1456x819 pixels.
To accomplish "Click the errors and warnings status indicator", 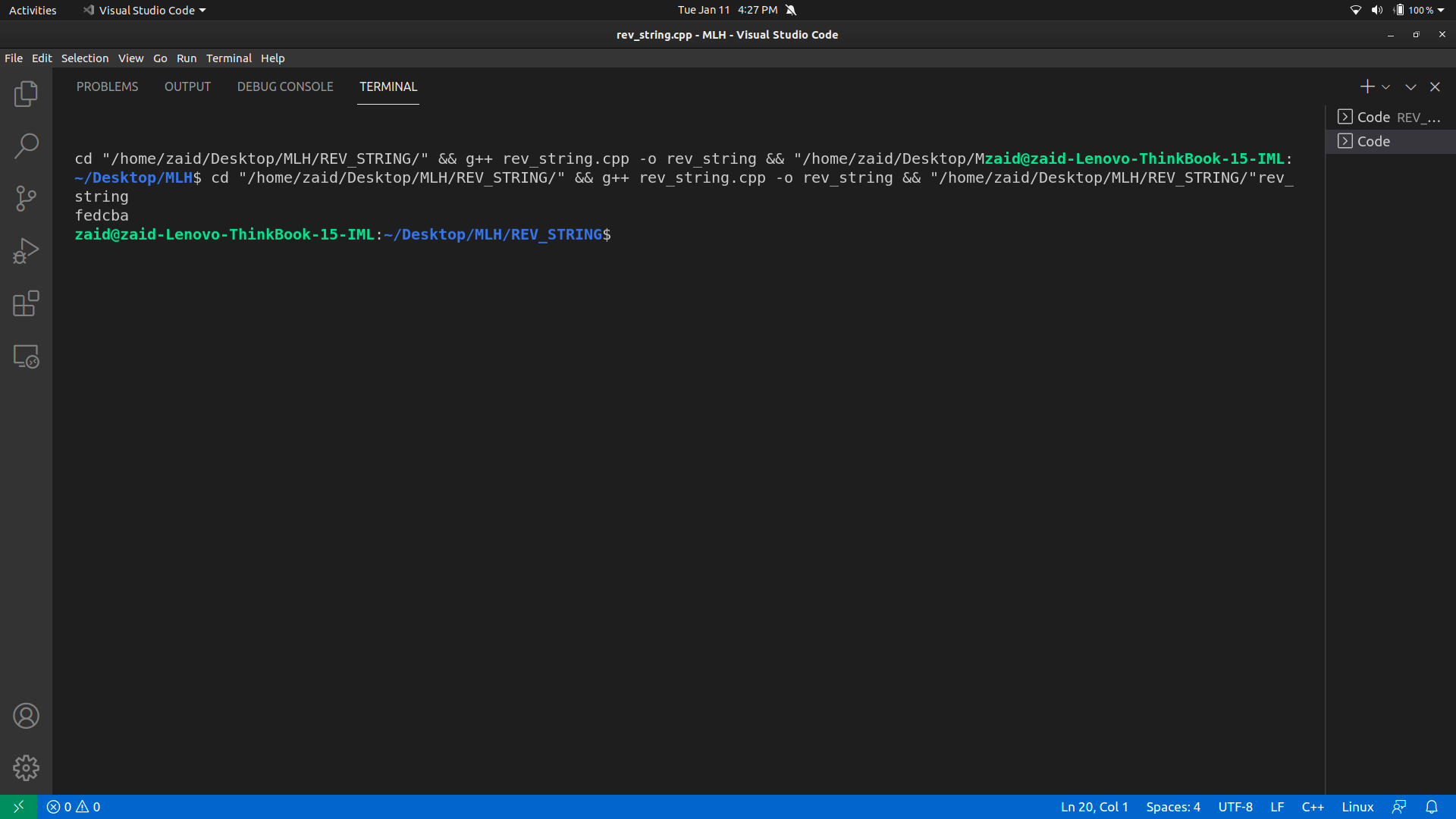I will [74, 807].
